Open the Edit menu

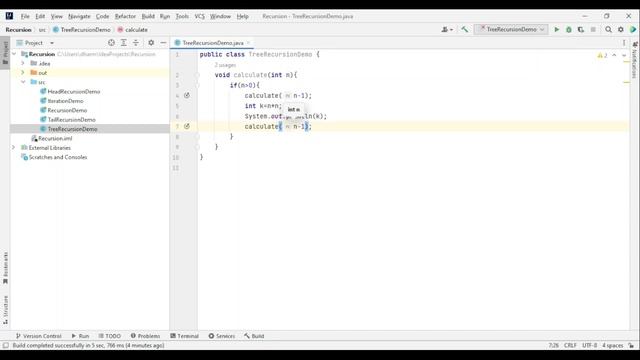(40, 16)
